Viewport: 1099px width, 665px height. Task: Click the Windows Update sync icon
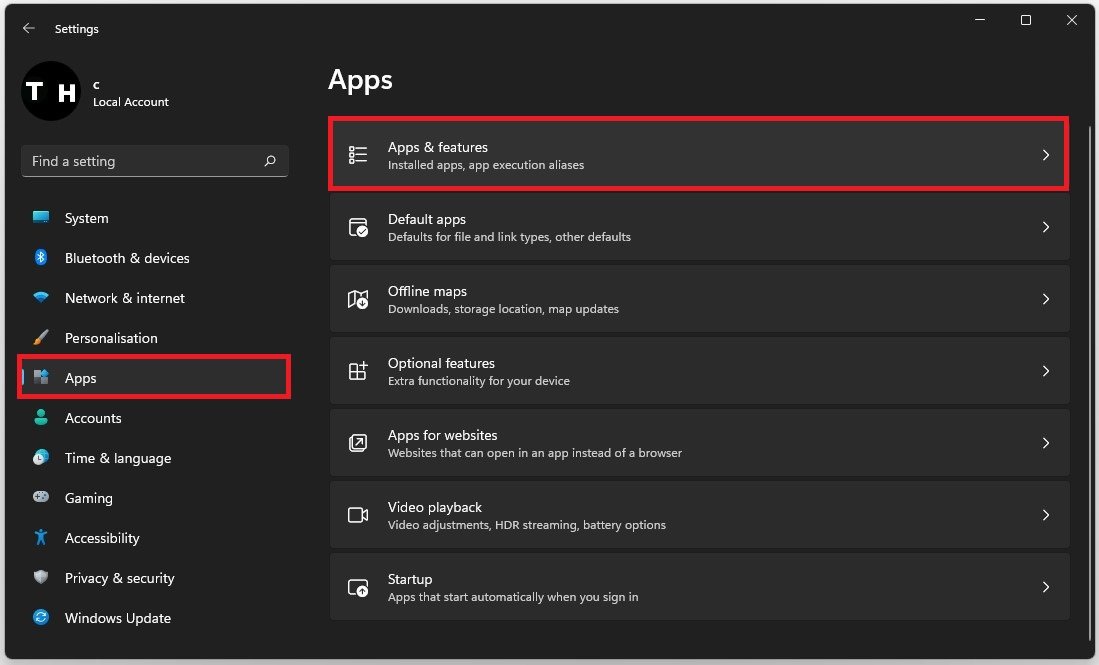click(41, 618)
